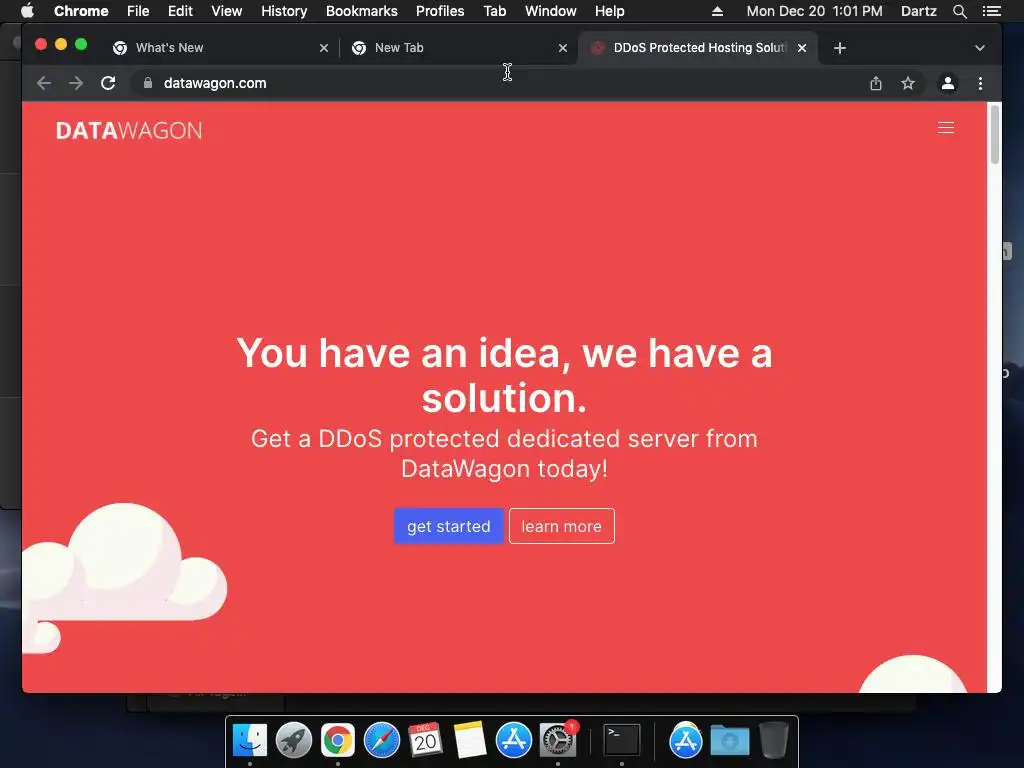The height and width of the screenshot is (768, 1024).
Task: Open Spotlight search
Action: coord(959,11)
